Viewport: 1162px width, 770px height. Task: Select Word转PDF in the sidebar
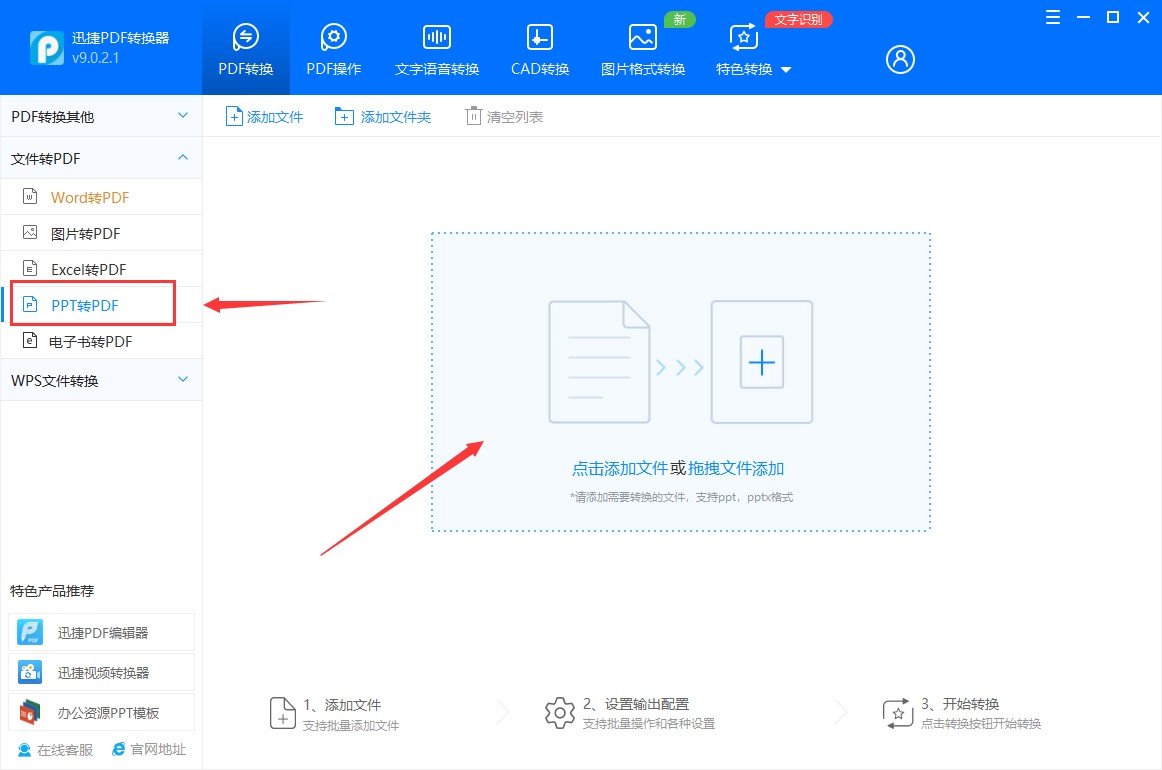pyautogui.click(x=102, y=197)
